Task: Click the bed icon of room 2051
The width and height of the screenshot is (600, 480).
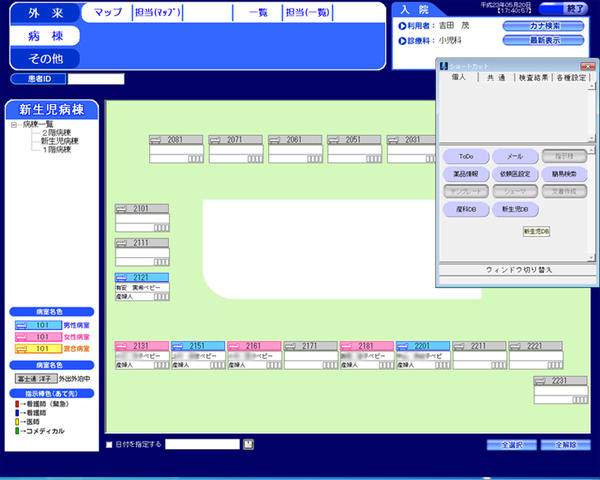Action: point(333,140)
